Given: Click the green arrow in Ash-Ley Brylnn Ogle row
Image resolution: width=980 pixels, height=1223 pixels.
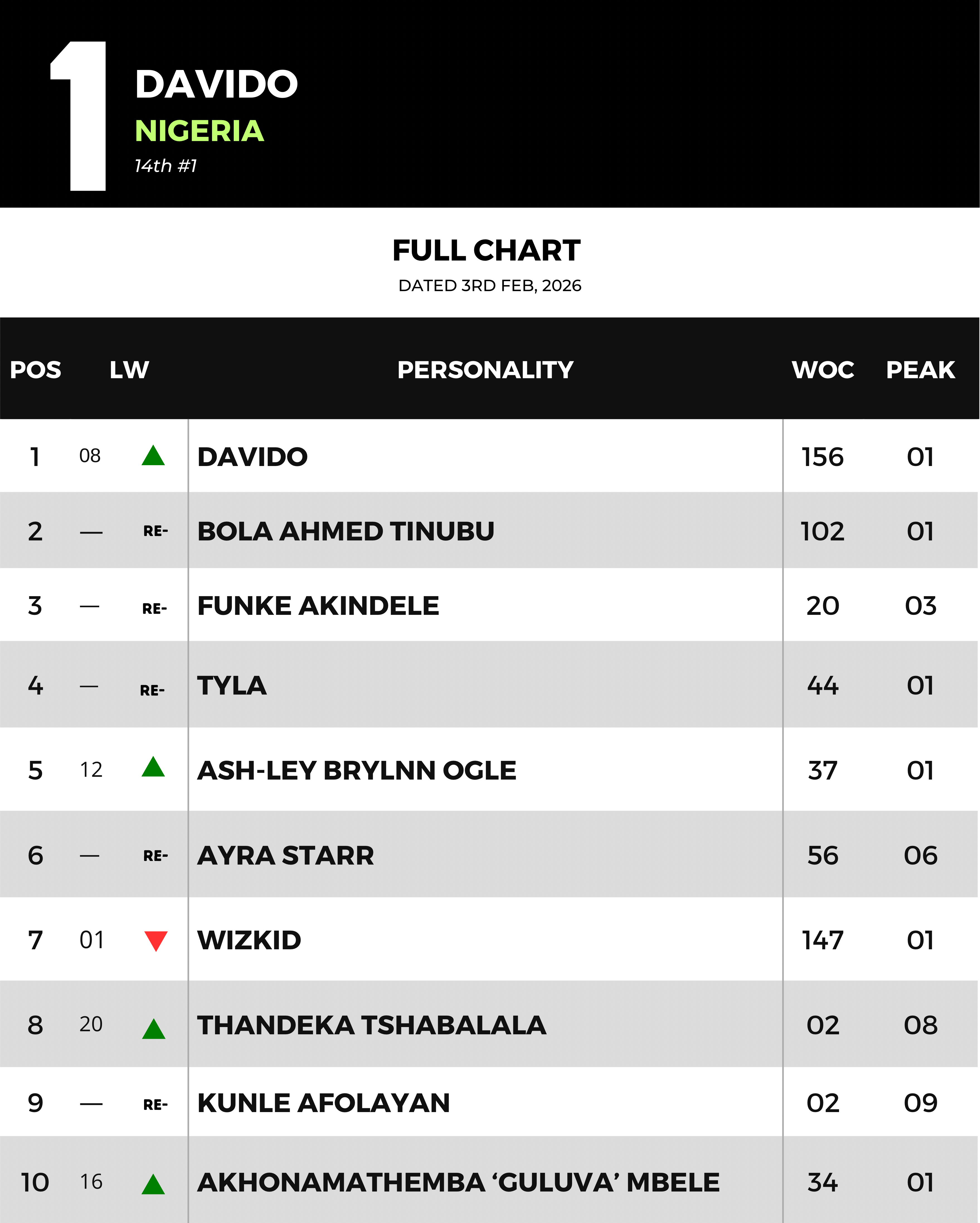Looking at the screenshot, I should pos(153,767).
